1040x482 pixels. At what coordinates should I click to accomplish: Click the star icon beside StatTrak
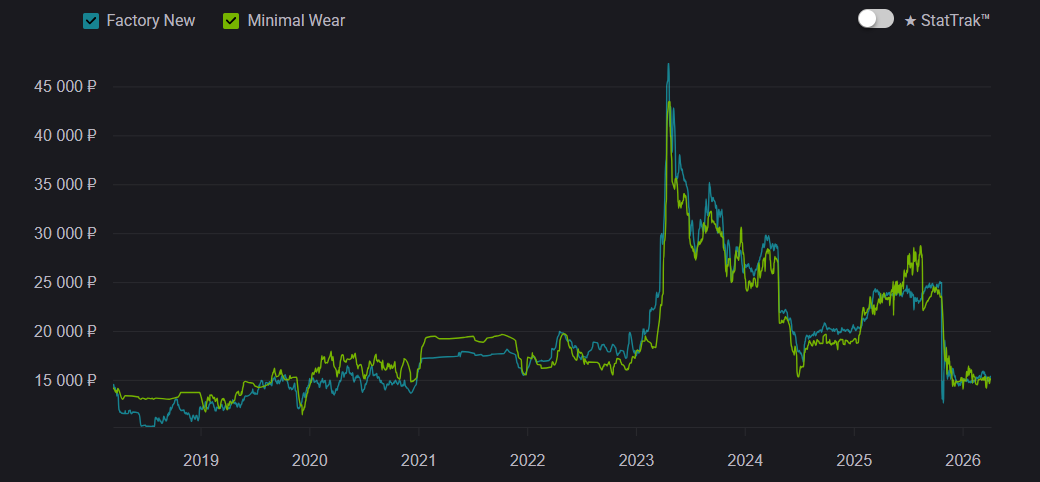(x=910, y=20)
